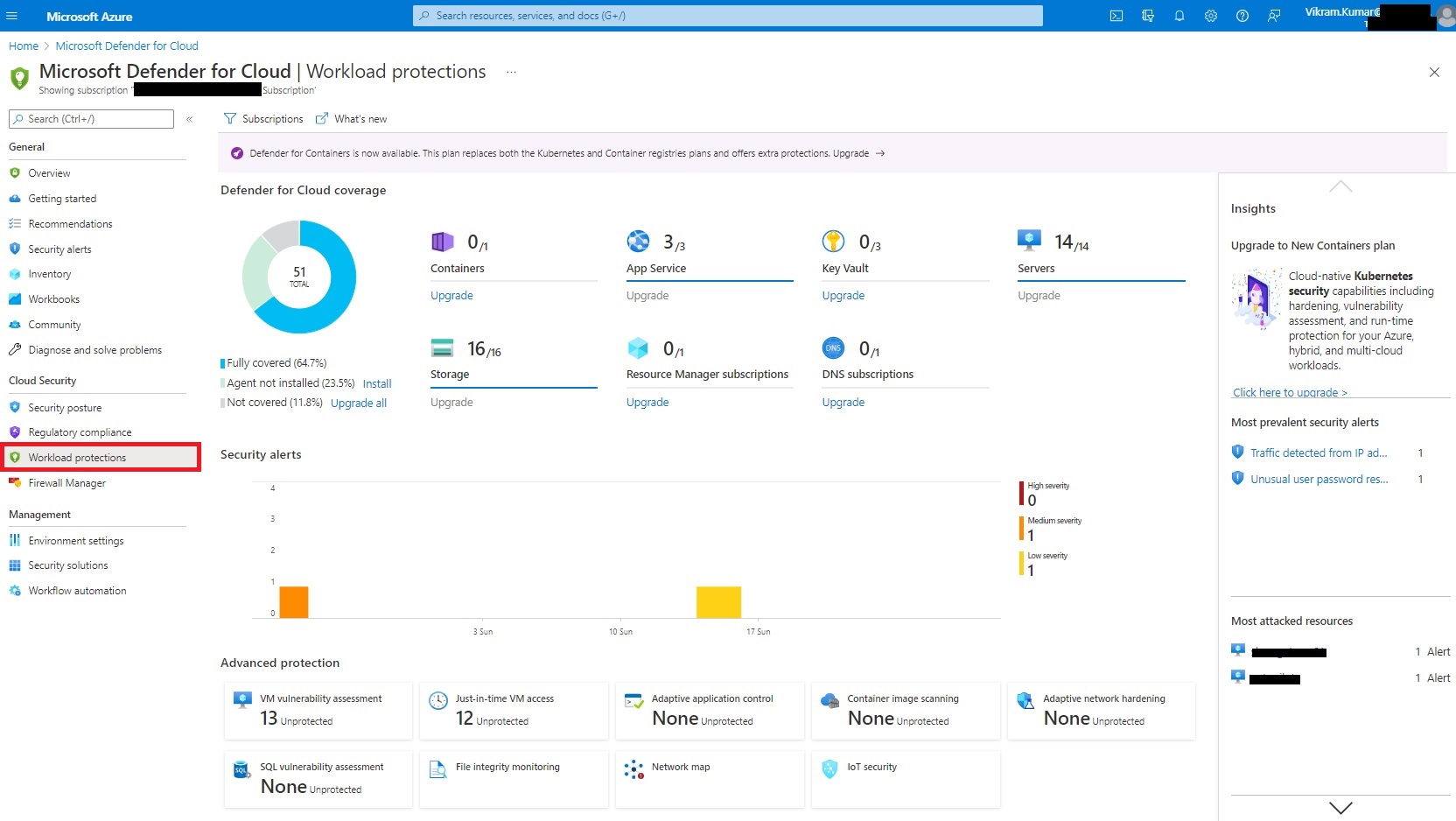Open Security alerts in the sidebar
The image size is (1456, 821).
(x=59, y=249)
